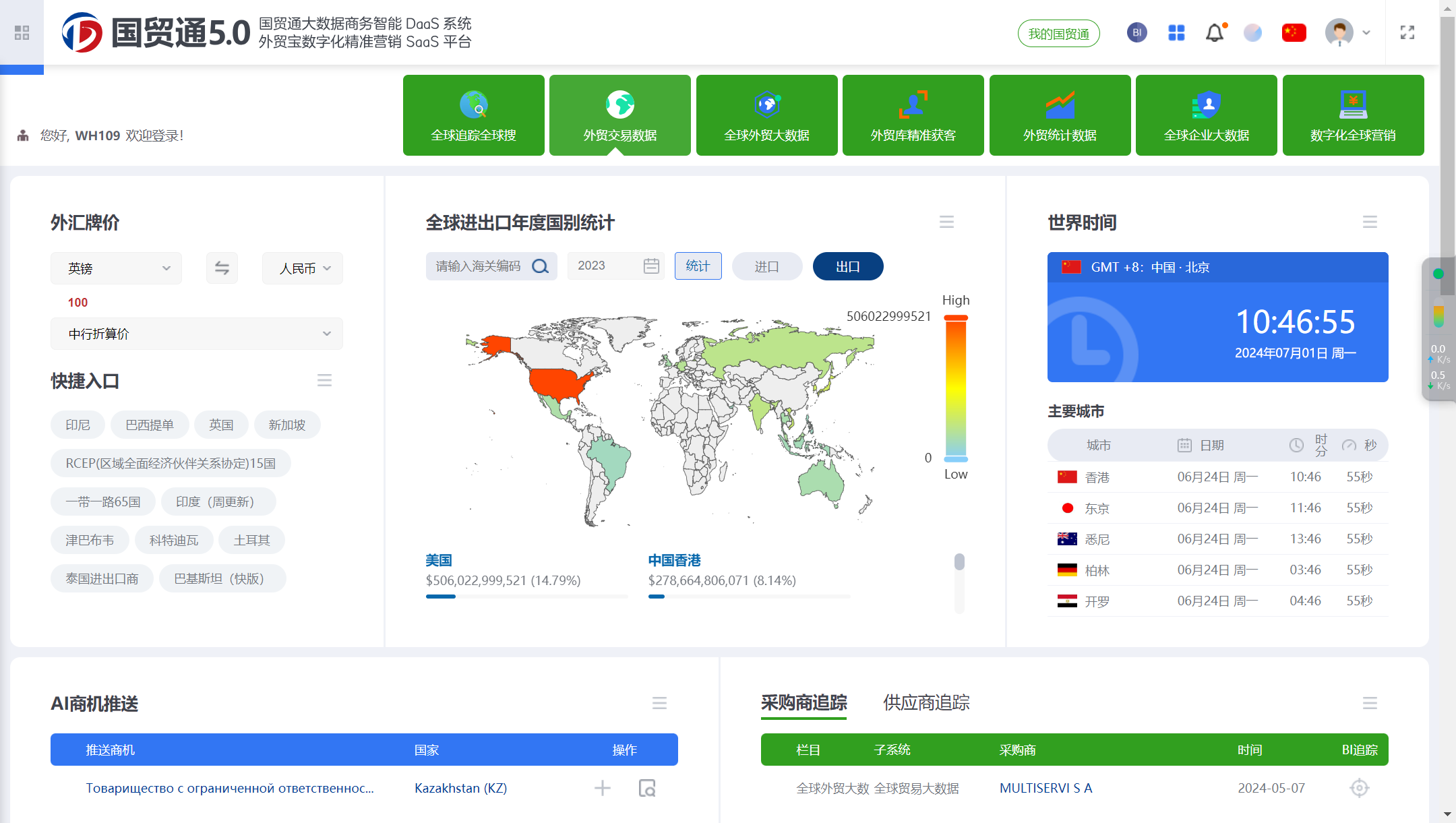
Task: Expand the 中行折算价 rate dropdown
Action: pos(196,334)
